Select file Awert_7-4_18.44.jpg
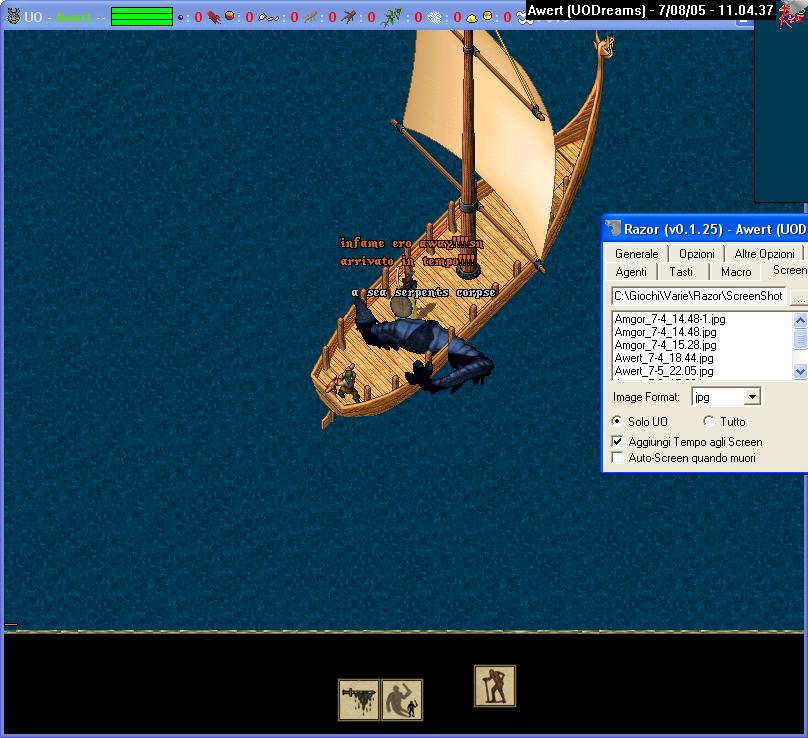The height and width of the screenshot is (738, 808). pyautogui.click(x=664, y=358)
